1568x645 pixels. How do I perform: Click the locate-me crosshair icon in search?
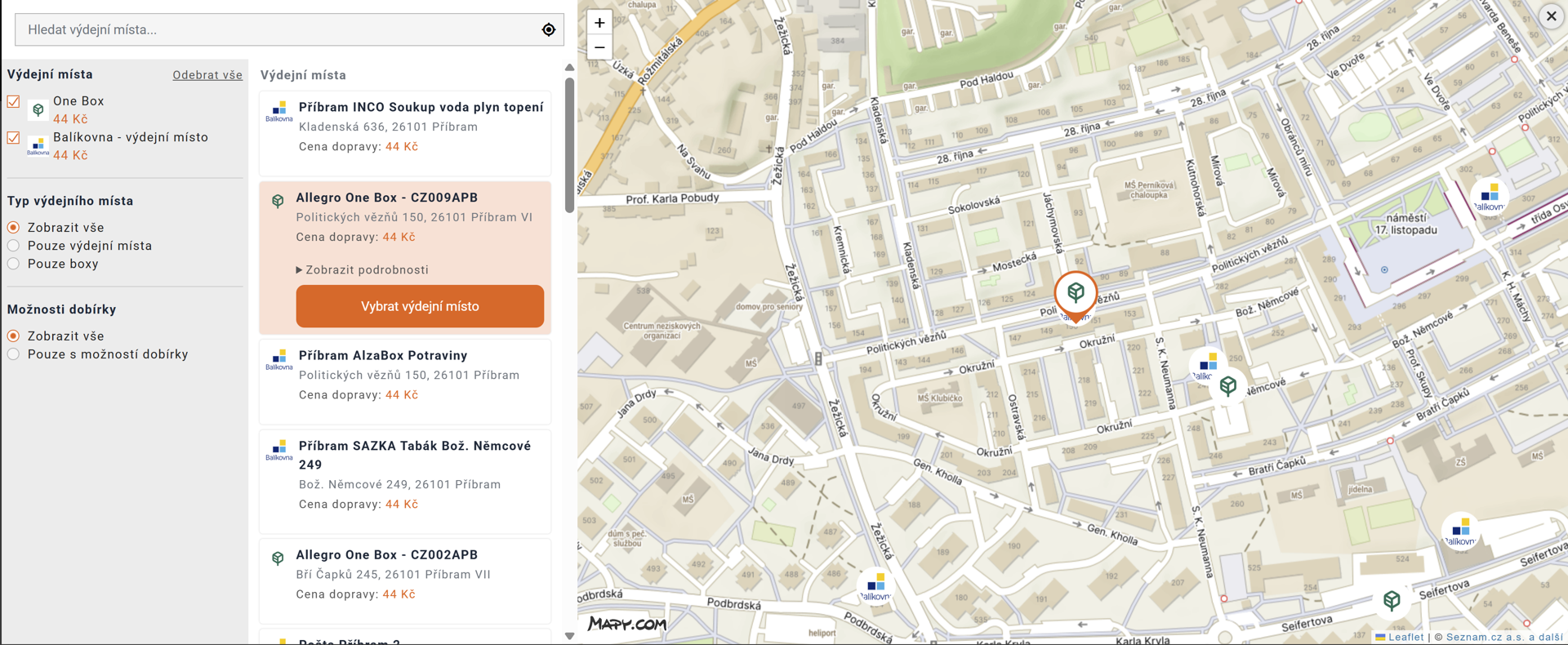549,30
